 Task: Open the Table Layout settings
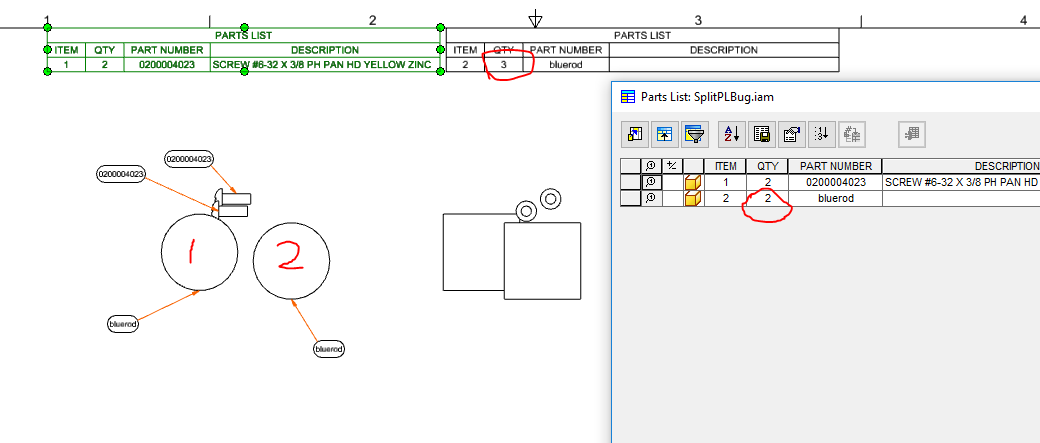click(x=792, y=135)
